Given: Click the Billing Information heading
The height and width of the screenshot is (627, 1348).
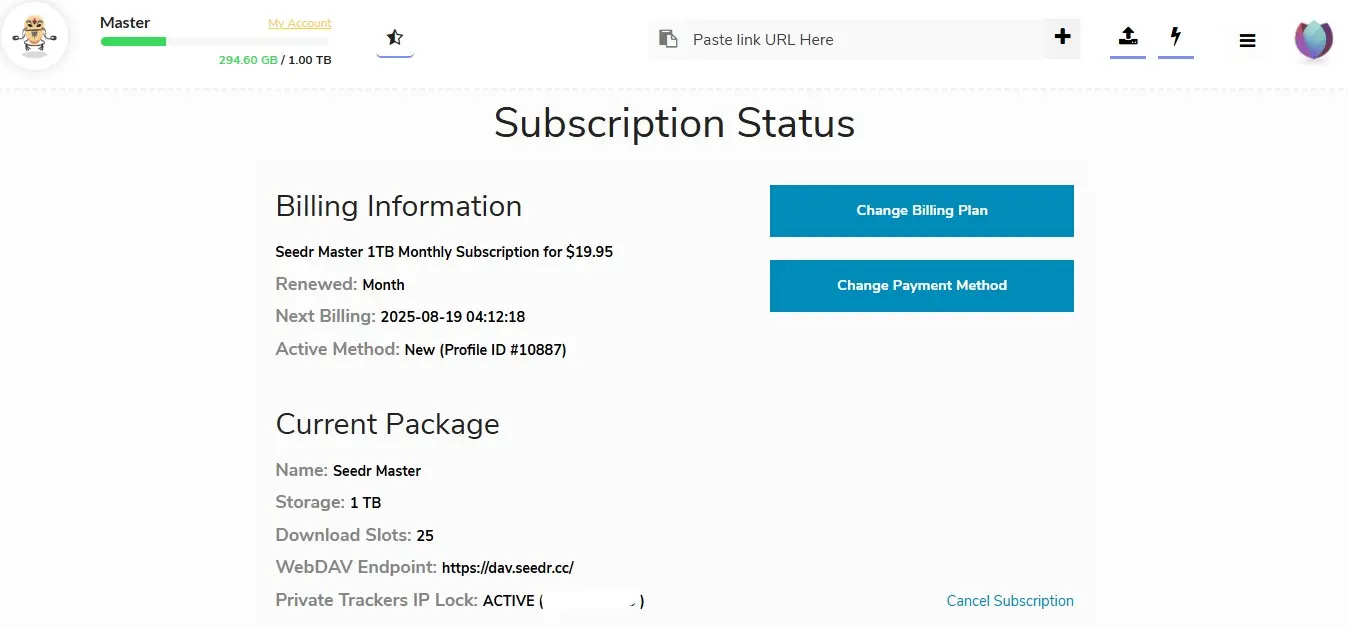Looking at the screenshot, I should pos(399,206).
